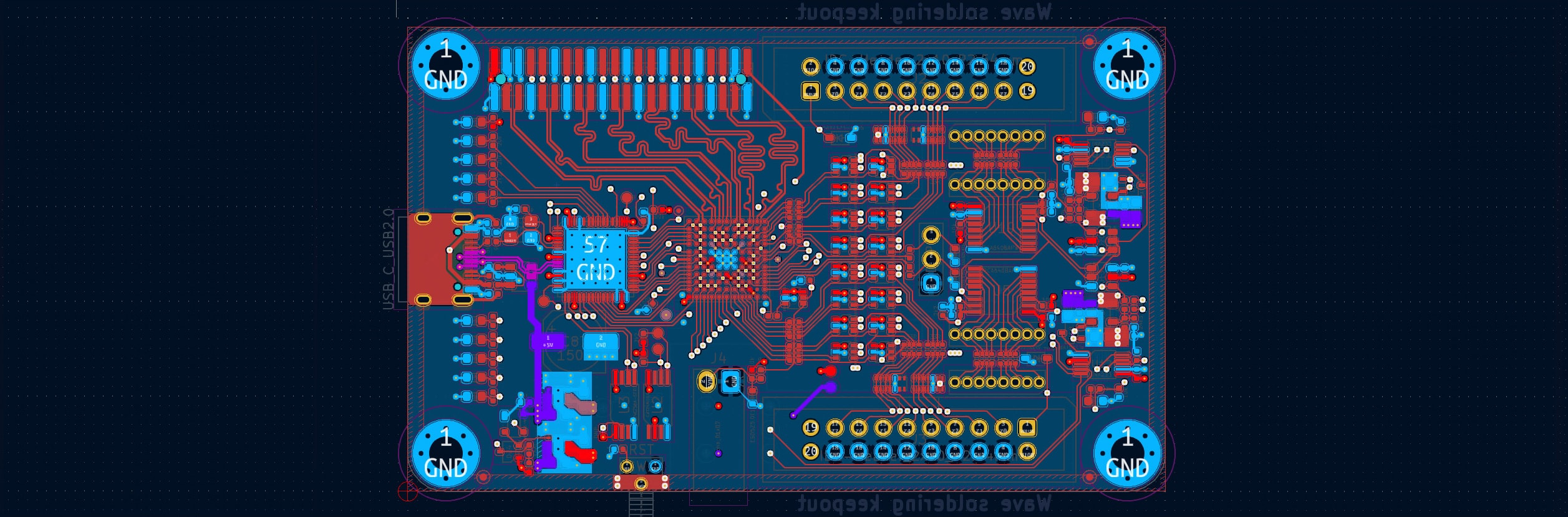The height and width of the screenshot is (517, 1568).
Task: Select pad 20 of the upper pin header
Action: coord(1027,66)
